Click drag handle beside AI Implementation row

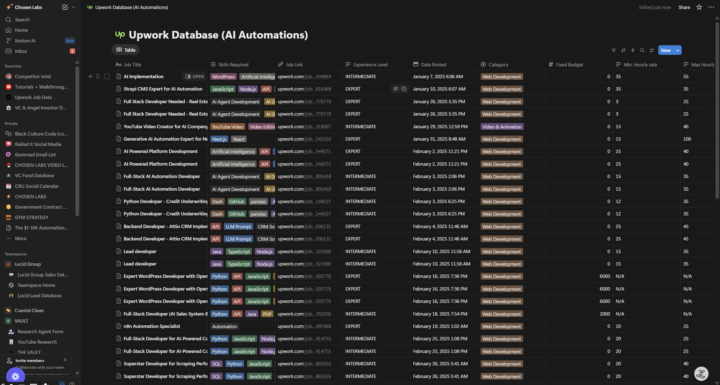98,77
